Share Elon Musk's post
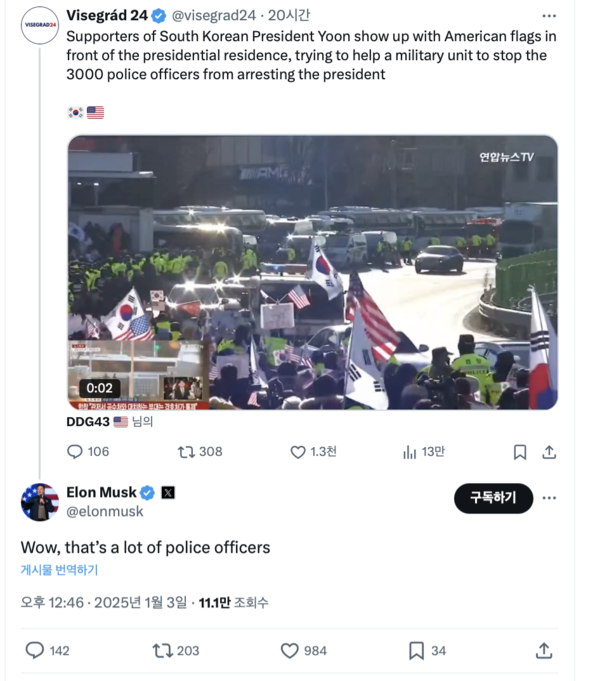Viewport: 600px width, 681px height. coord(544,650)
